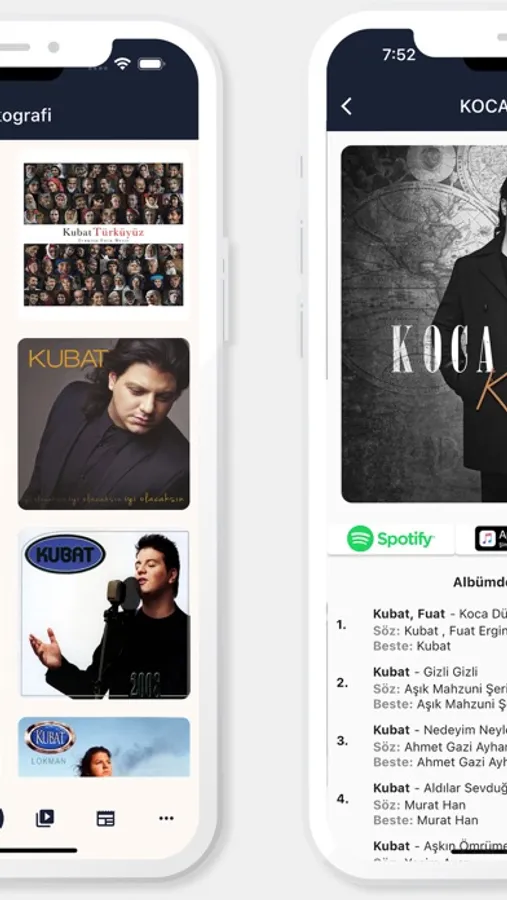Tap the battery status icon
Image resolution: width=507 pixels, height=900 pixels.
152,64
